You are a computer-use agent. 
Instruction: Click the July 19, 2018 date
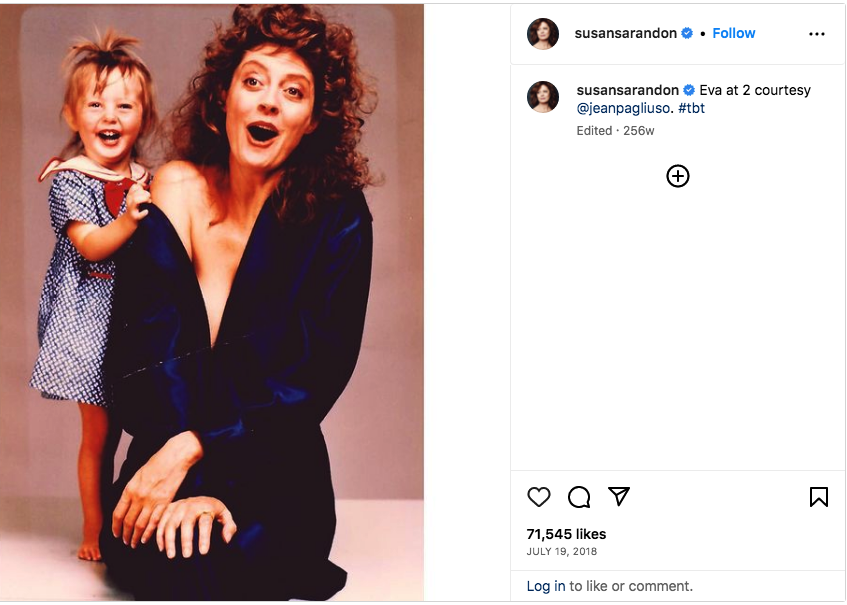[562, 552]
